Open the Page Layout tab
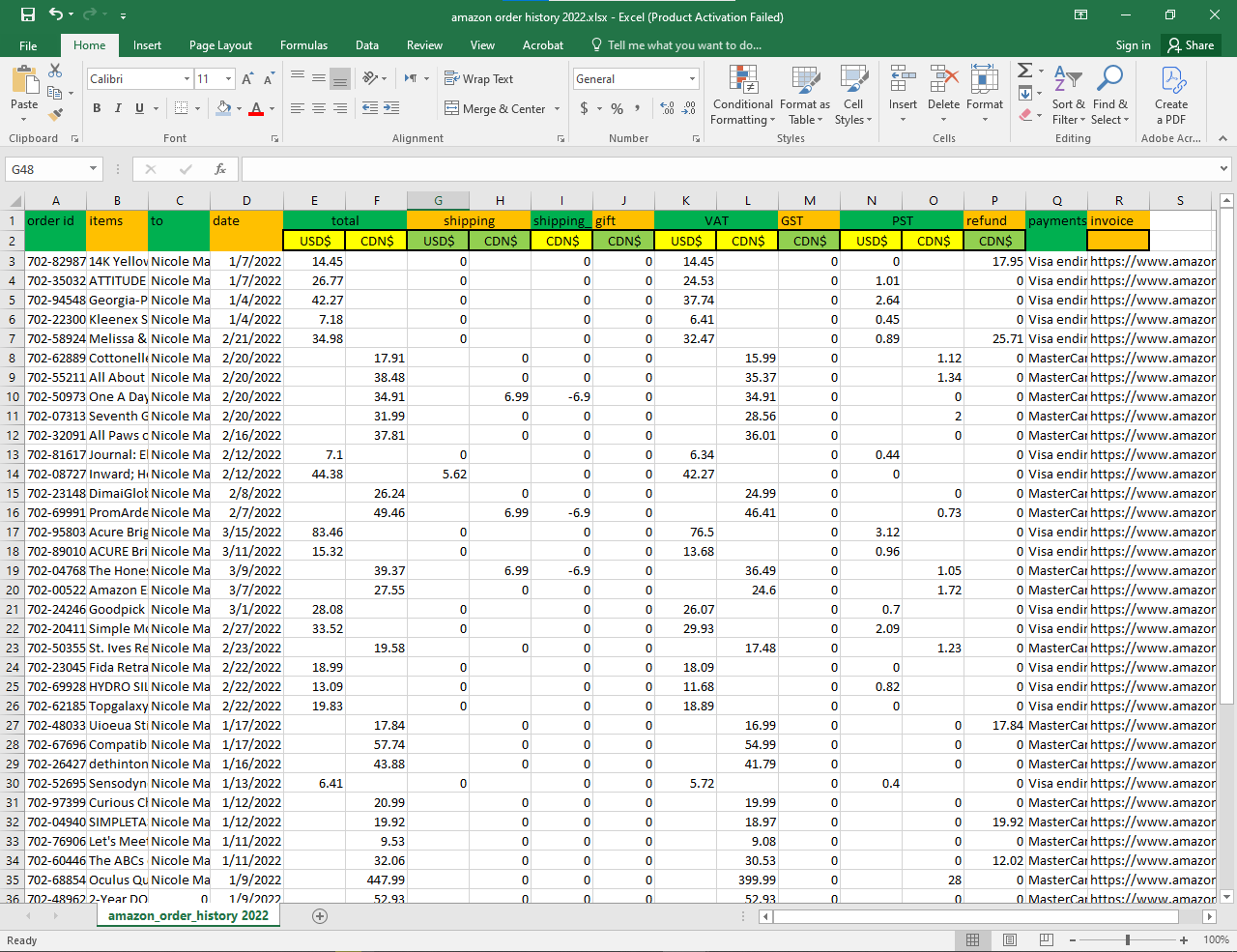Viewport: 1237px width, 952px height. point(220,45)
